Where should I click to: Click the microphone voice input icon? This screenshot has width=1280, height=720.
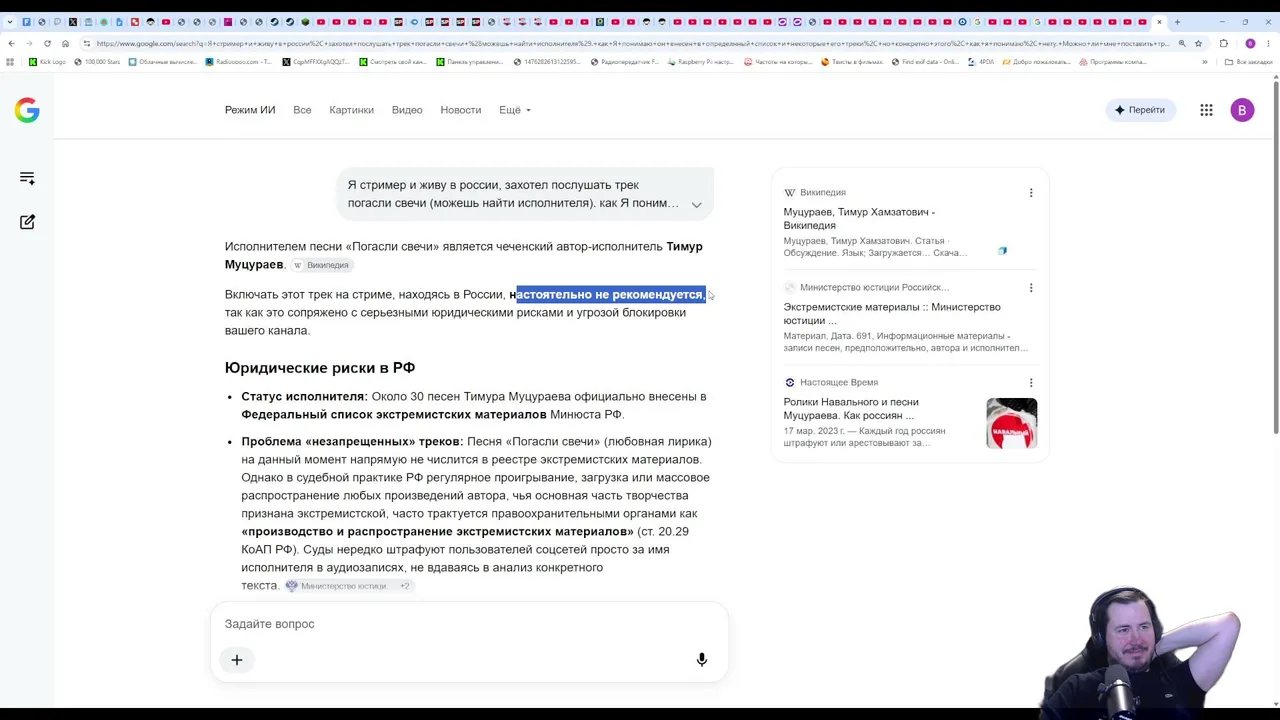[701, 660]
